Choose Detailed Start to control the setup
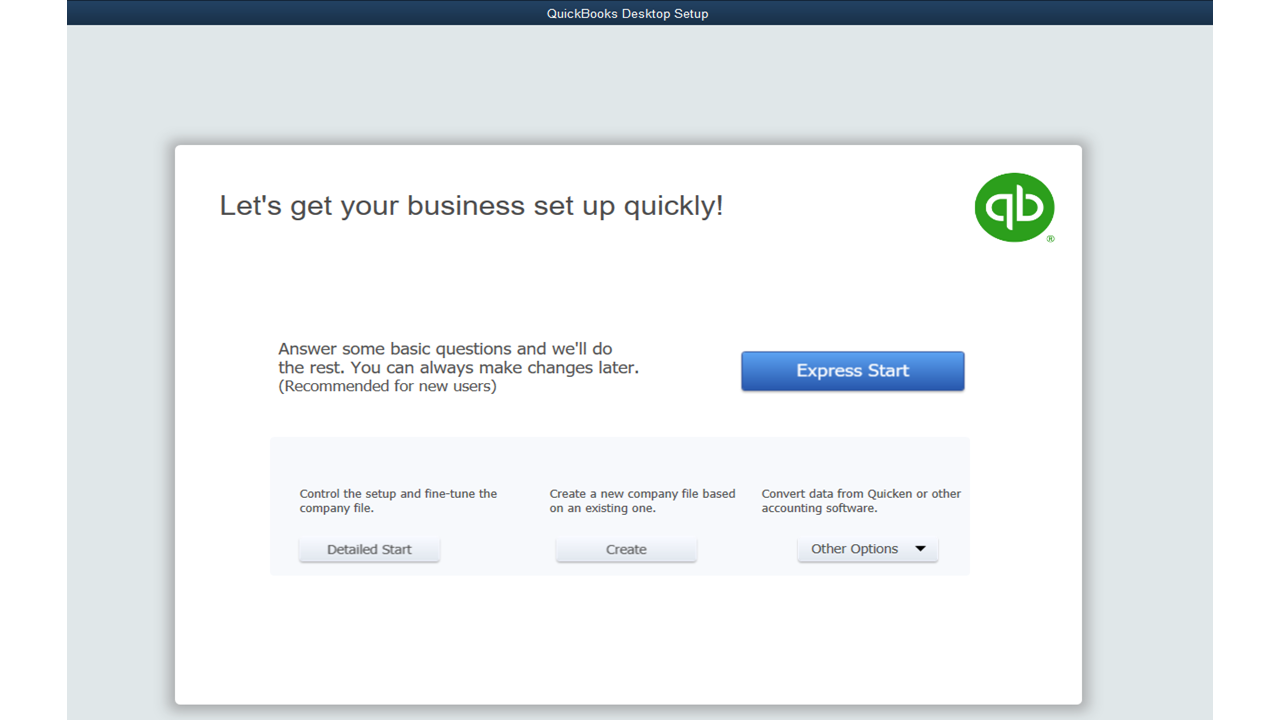Screen dimensions: 1280x720 (x=369, y=548)
